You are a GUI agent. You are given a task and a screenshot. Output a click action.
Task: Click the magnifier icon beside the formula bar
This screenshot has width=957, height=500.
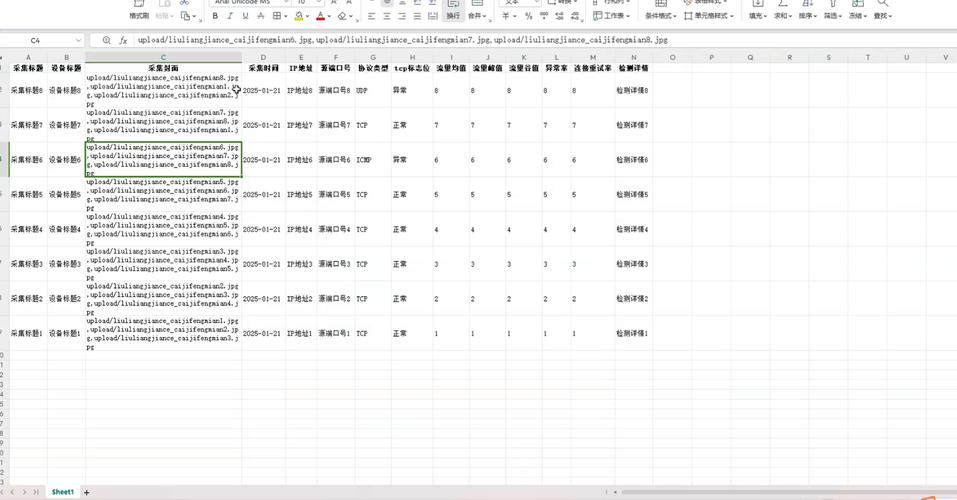coord(106,40)
